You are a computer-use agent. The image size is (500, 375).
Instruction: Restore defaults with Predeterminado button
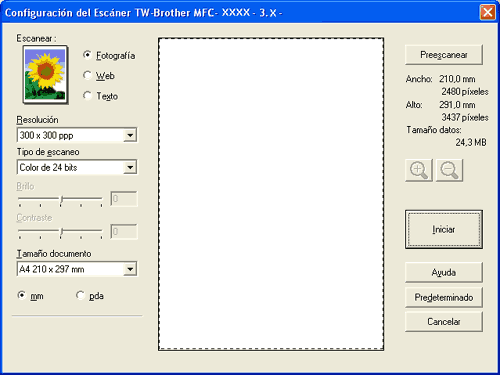coord(444,297)
